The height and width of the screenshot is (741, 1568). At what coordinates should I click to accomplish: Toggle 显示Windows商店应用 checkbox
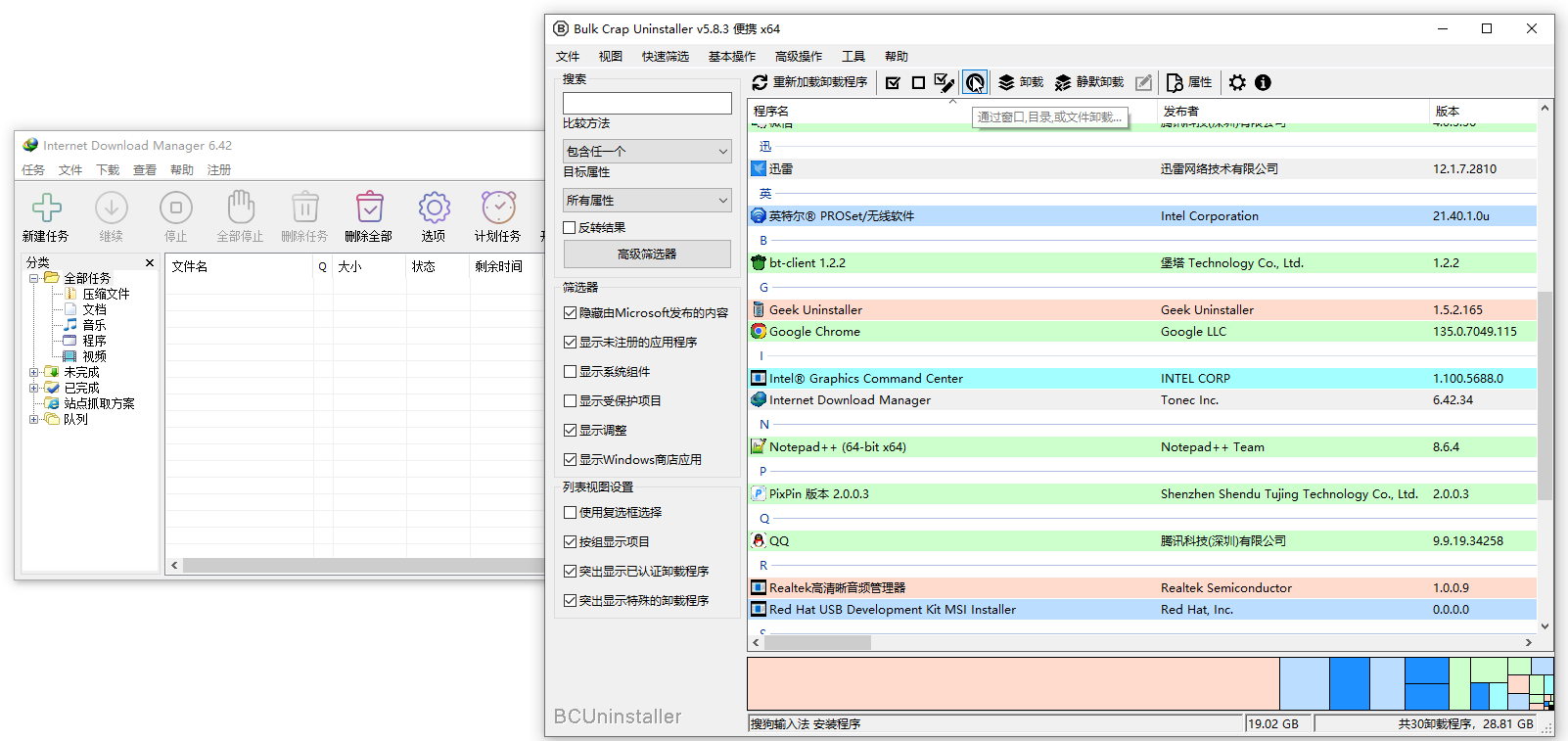(570, 459)
